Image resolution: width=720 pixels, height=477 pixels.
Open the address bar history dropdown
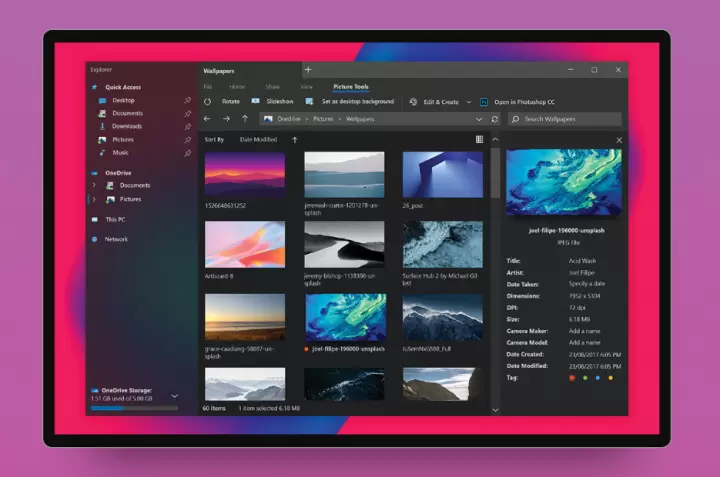pos(479,119)
